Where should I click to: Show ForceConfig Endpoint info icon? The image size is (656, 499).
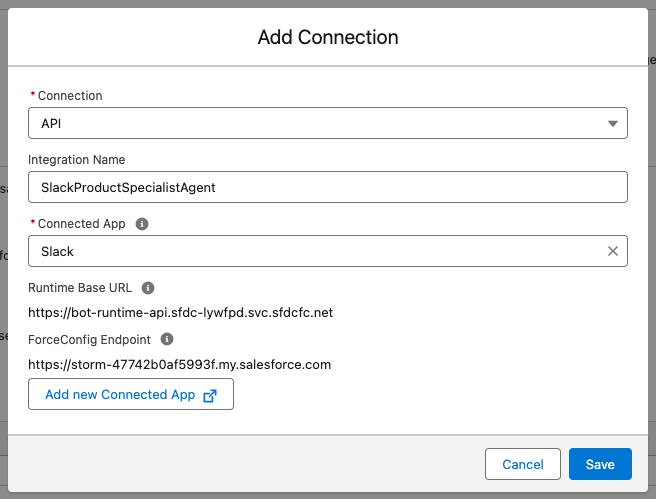167,339
